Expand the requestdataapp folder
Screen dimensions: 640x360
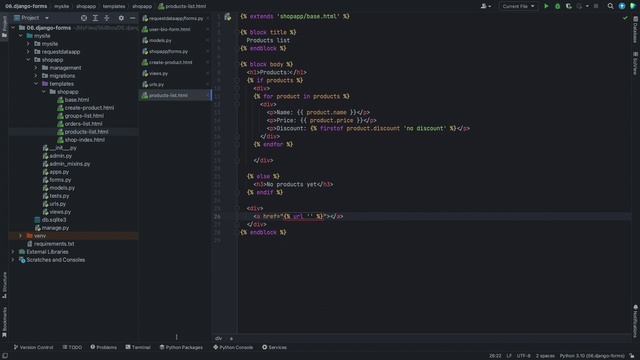(28, 52)
